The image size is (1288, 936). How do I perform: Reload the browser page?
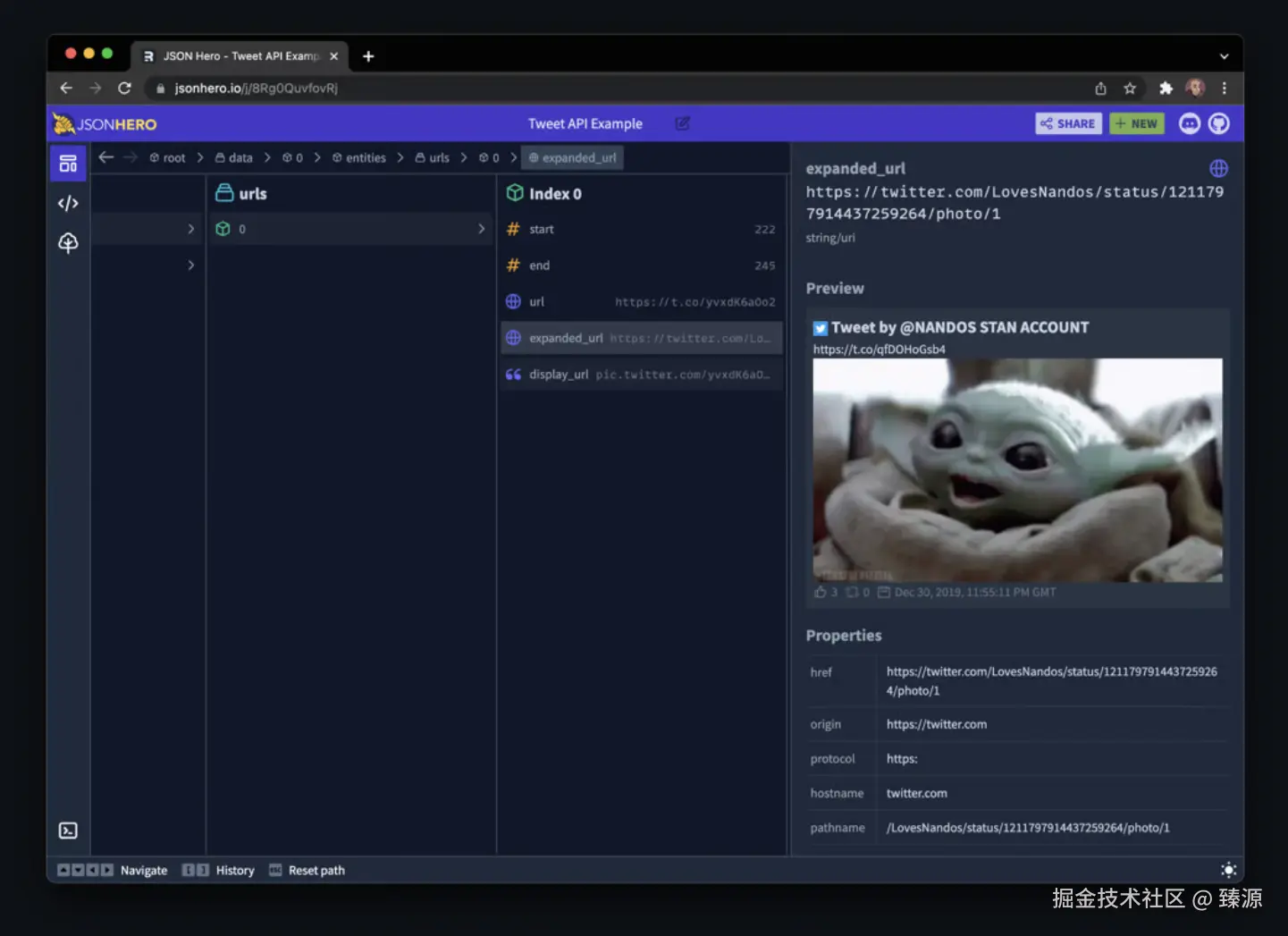pyautogui.click(x=124, y=88)
